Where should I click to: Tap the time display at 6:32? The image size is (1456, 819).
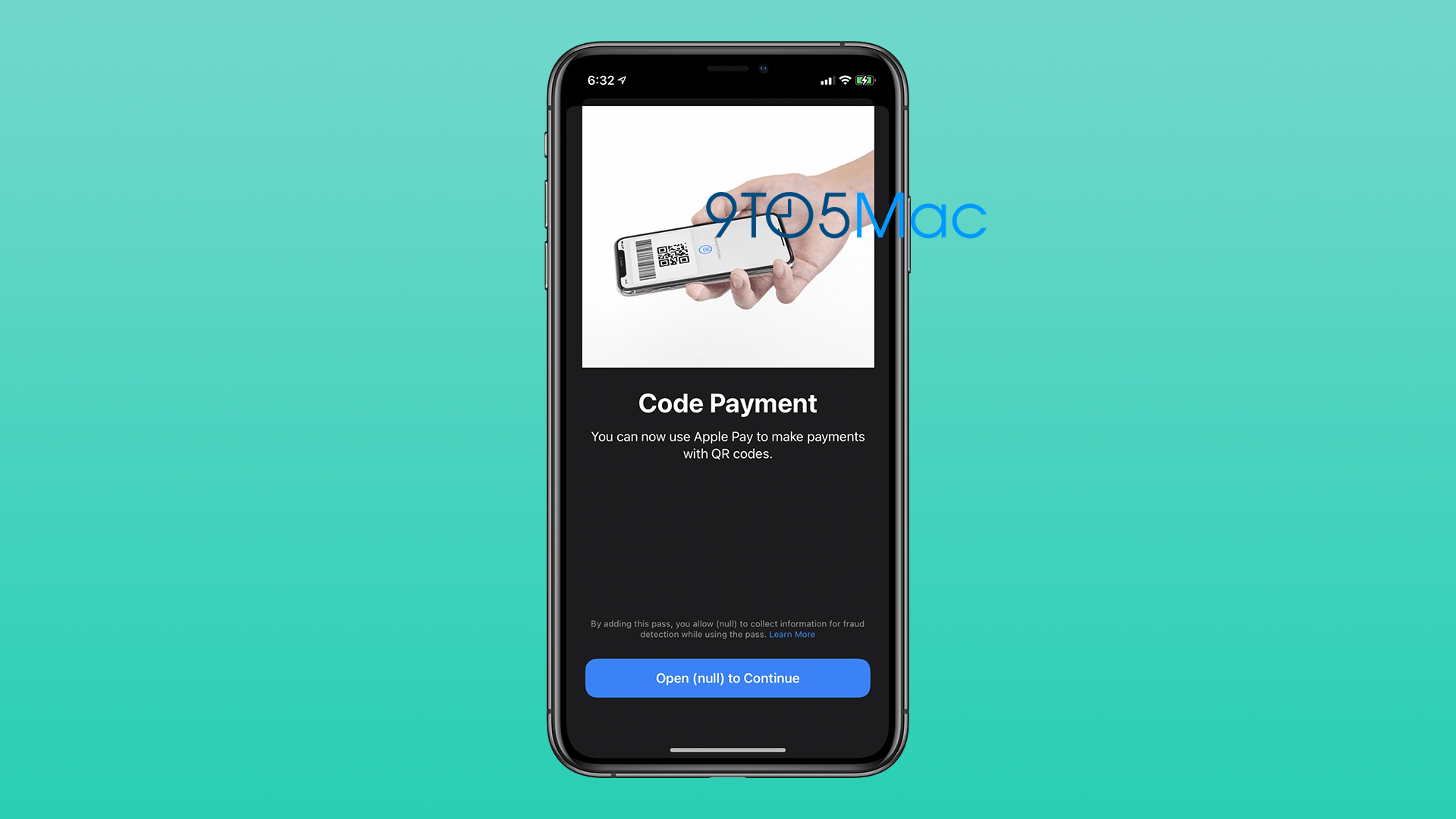(605, 80)
